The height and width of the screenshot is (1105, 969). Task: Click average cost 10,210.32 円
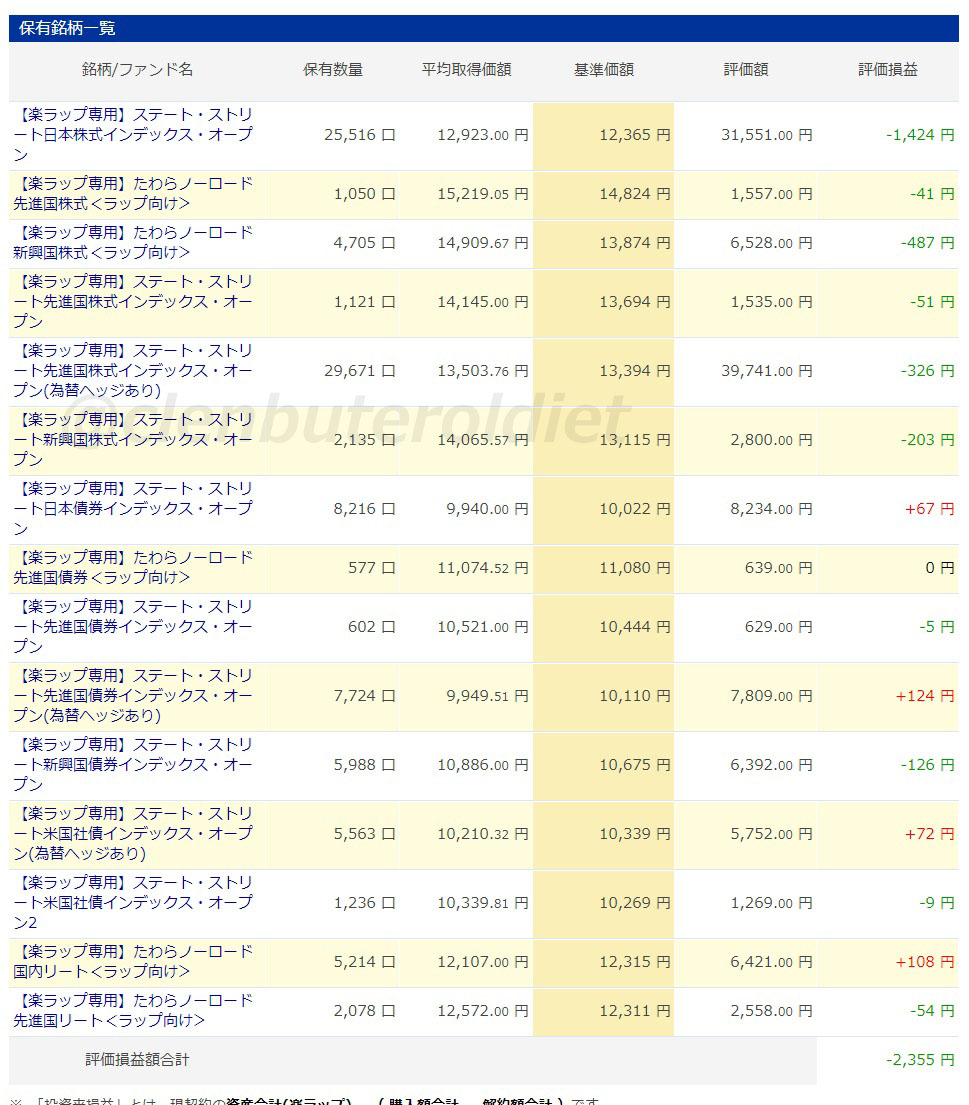(x=483, y=834)
